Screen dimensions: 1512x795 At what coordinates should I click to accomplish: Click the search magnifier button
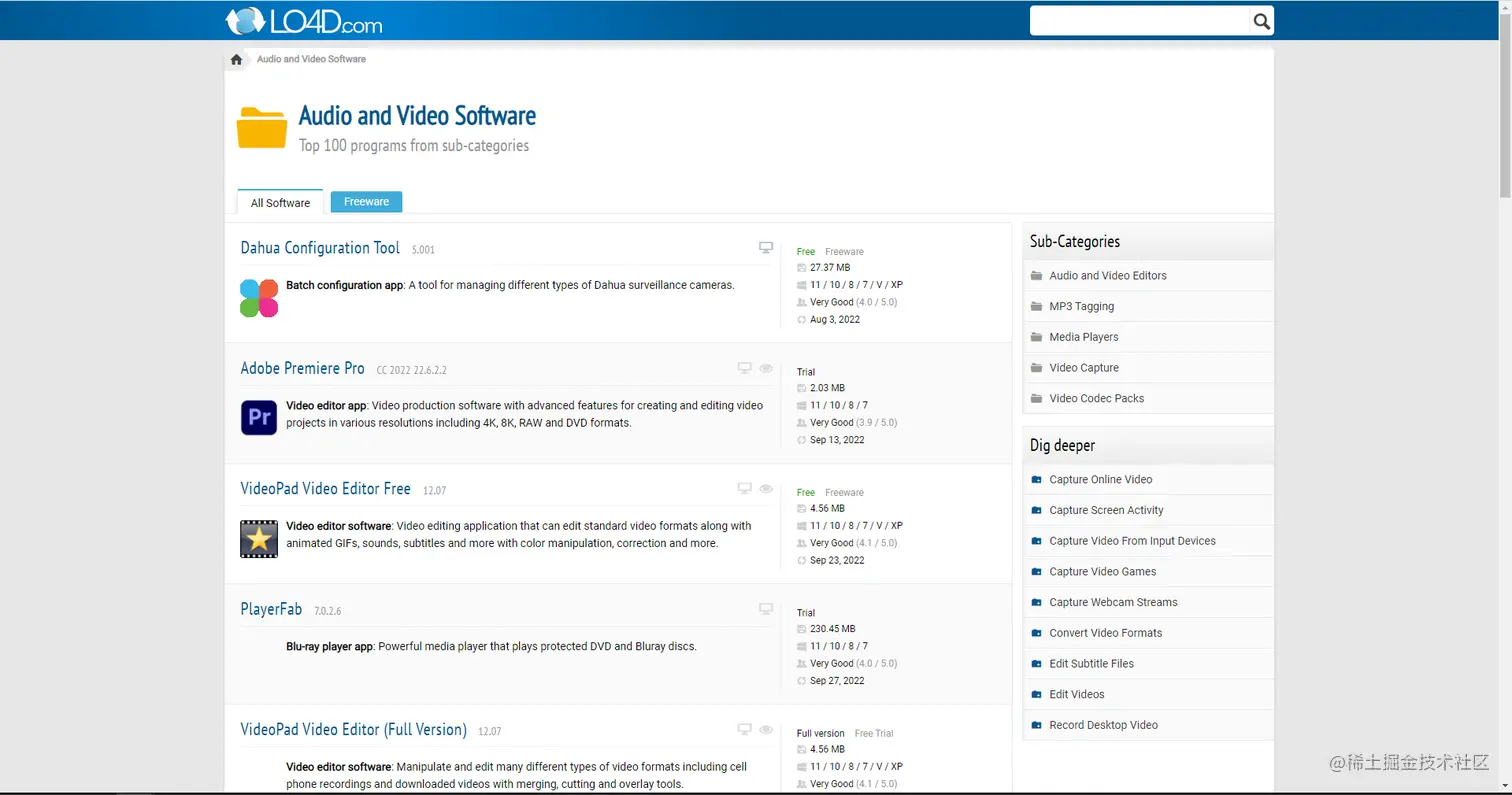tap(1261, 20)
